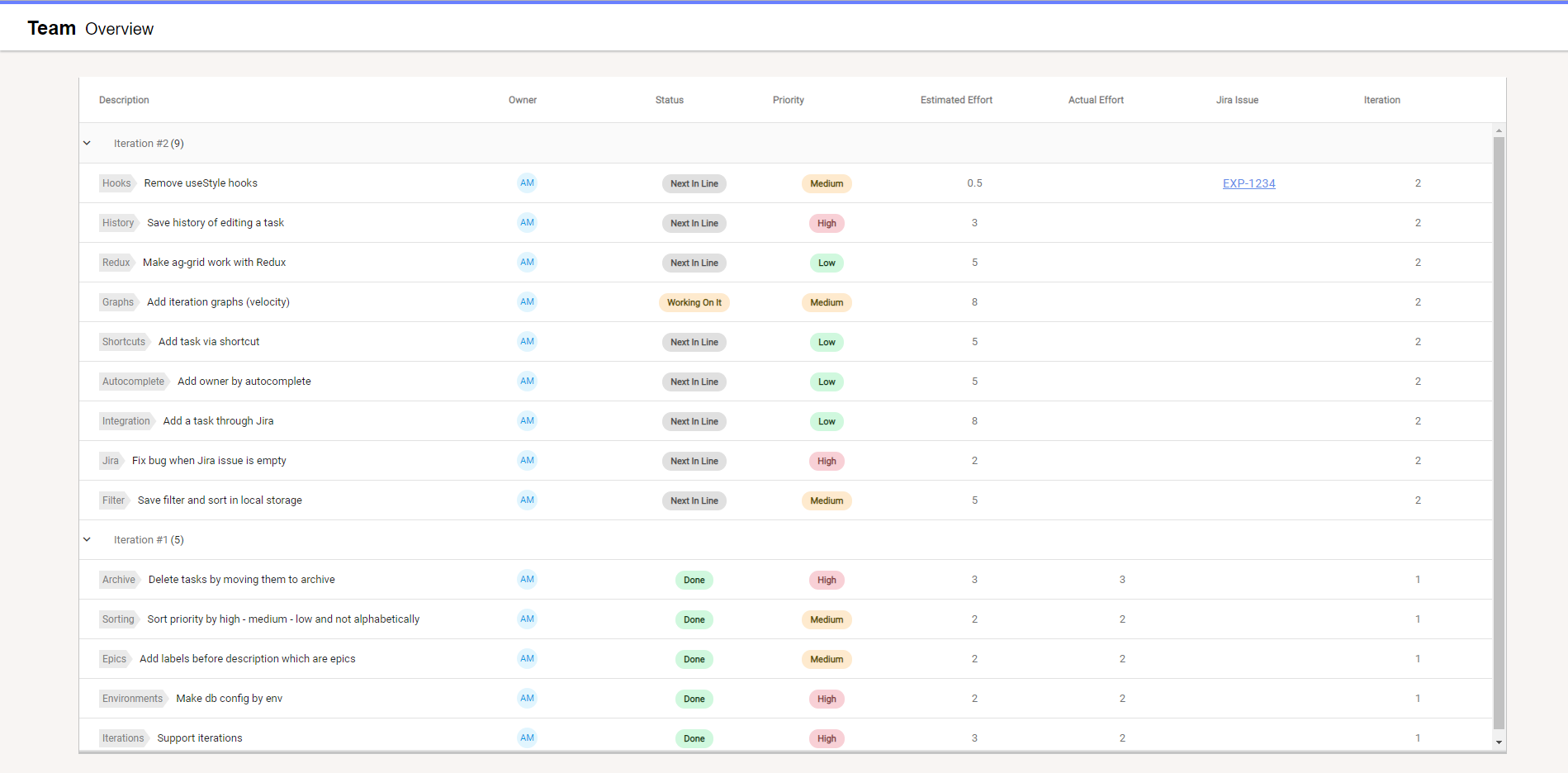Click the AM avatar on Make db config by env

click(527, 699)
